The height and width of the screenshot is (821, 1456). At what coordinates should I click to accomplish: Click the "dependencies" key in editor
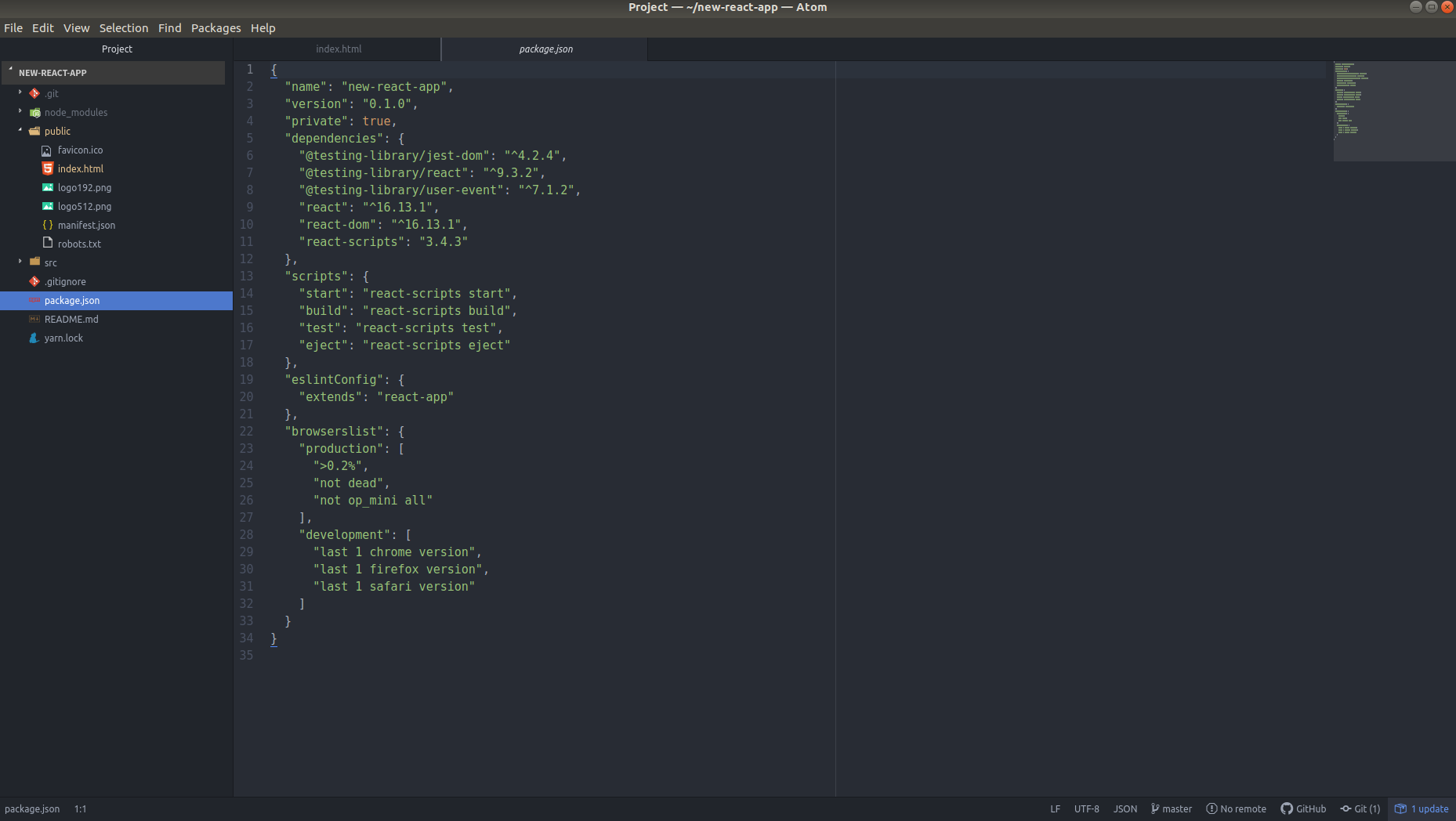(334, 138)
